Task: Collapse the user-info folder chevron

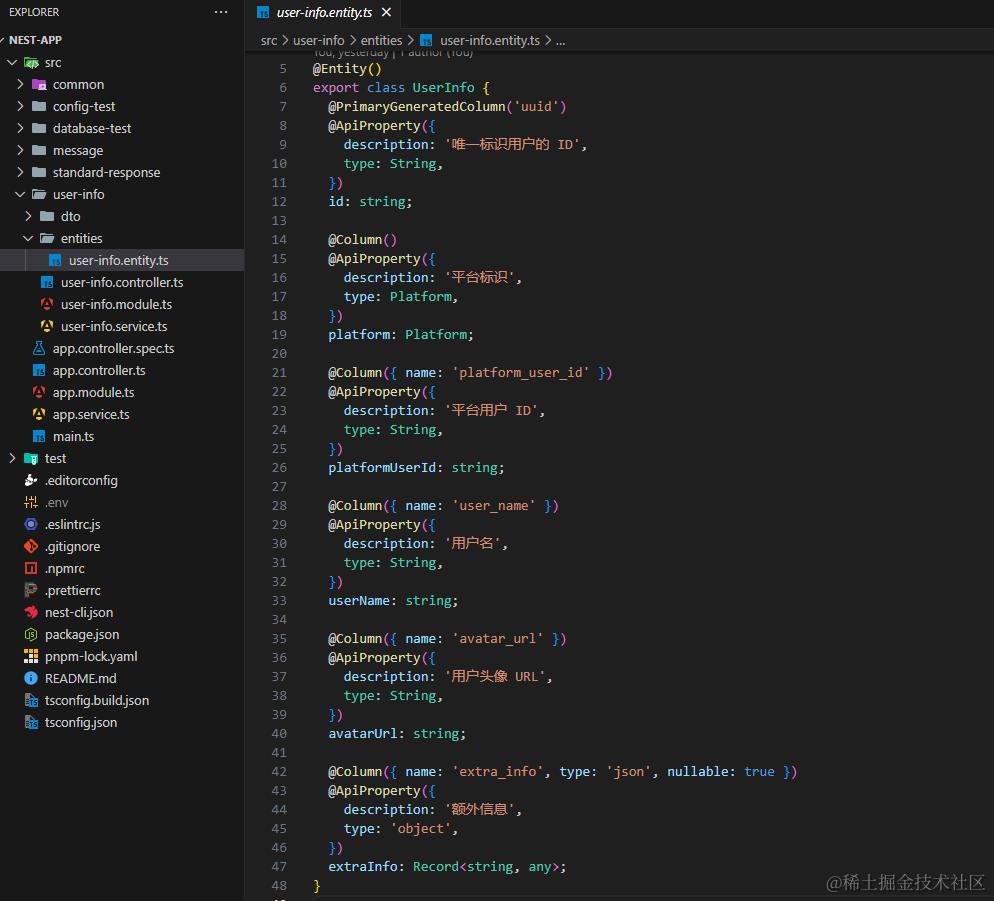Action: pyautogui.click(x=20, y=194)
